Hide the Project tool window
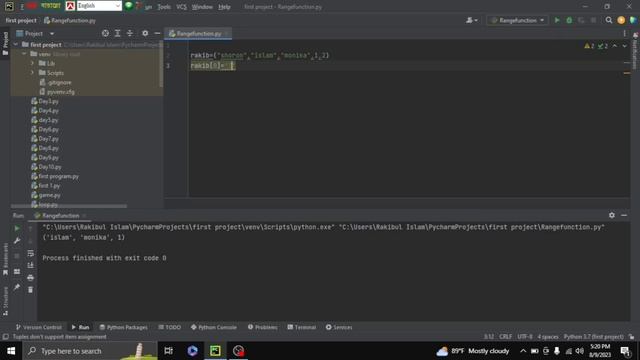640x360 pixels. 157,33
